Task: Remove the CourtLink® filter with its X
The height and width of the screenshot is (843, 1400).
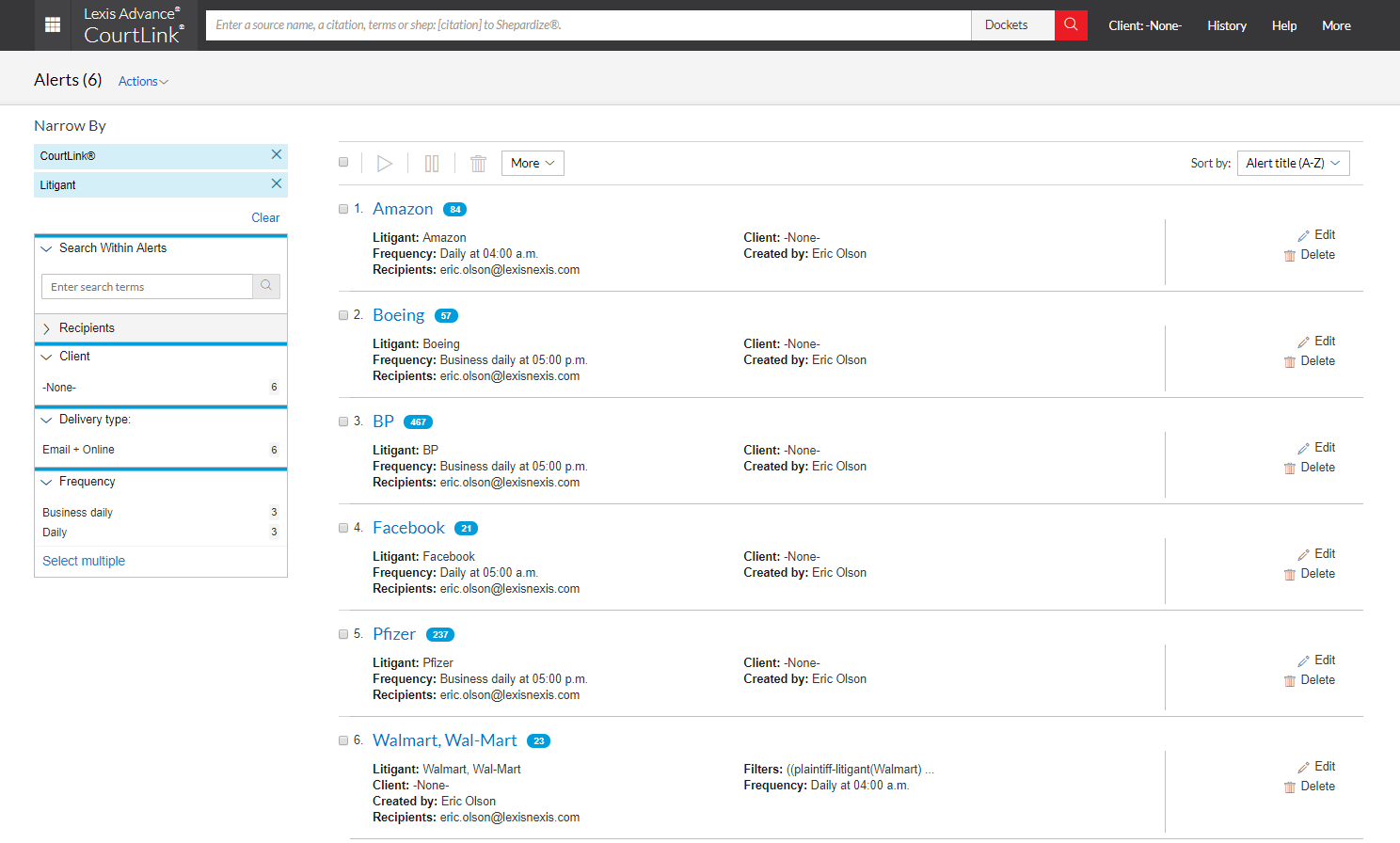Action: tap(277, 154)
